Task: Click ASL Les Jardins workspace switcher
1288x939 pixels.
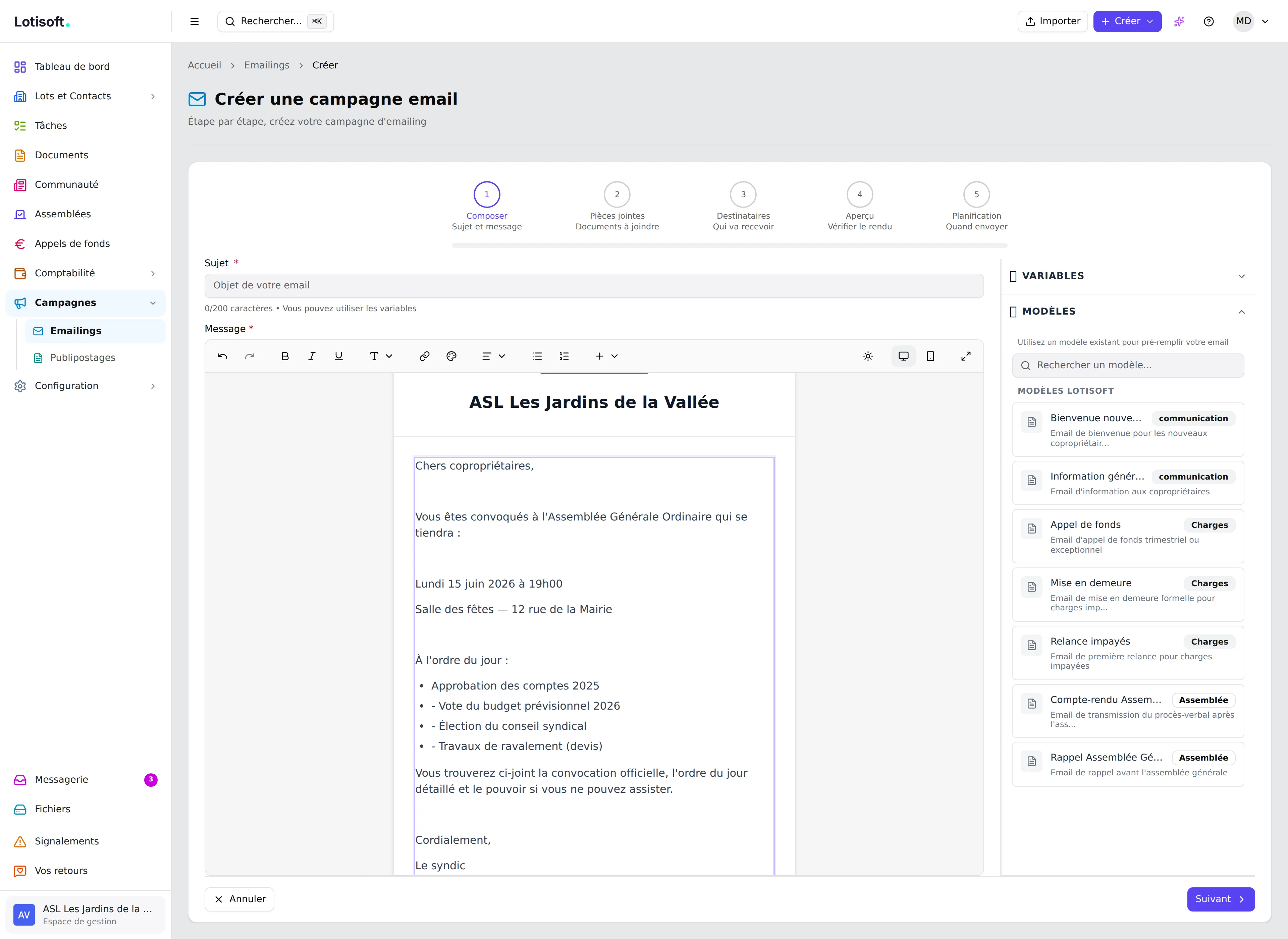Action: click(85, 915)
